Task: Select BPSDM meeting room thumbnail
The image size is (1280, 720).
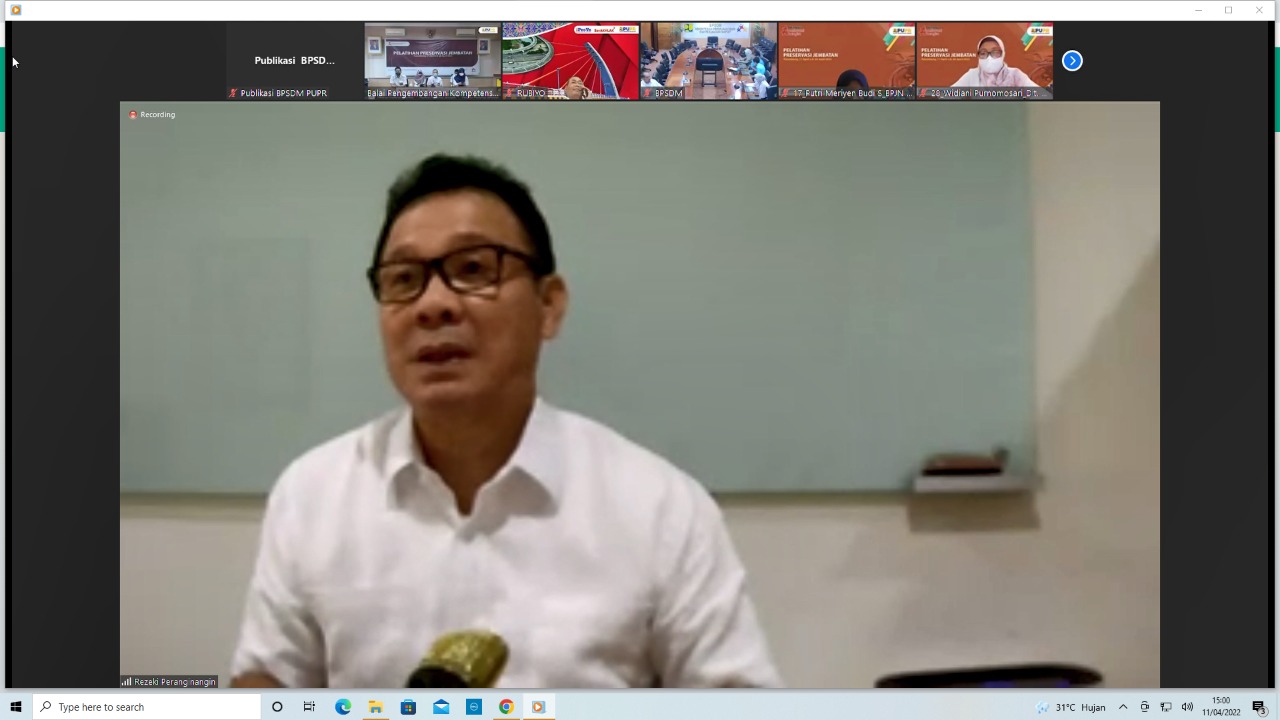Action: tap(708, 61)
